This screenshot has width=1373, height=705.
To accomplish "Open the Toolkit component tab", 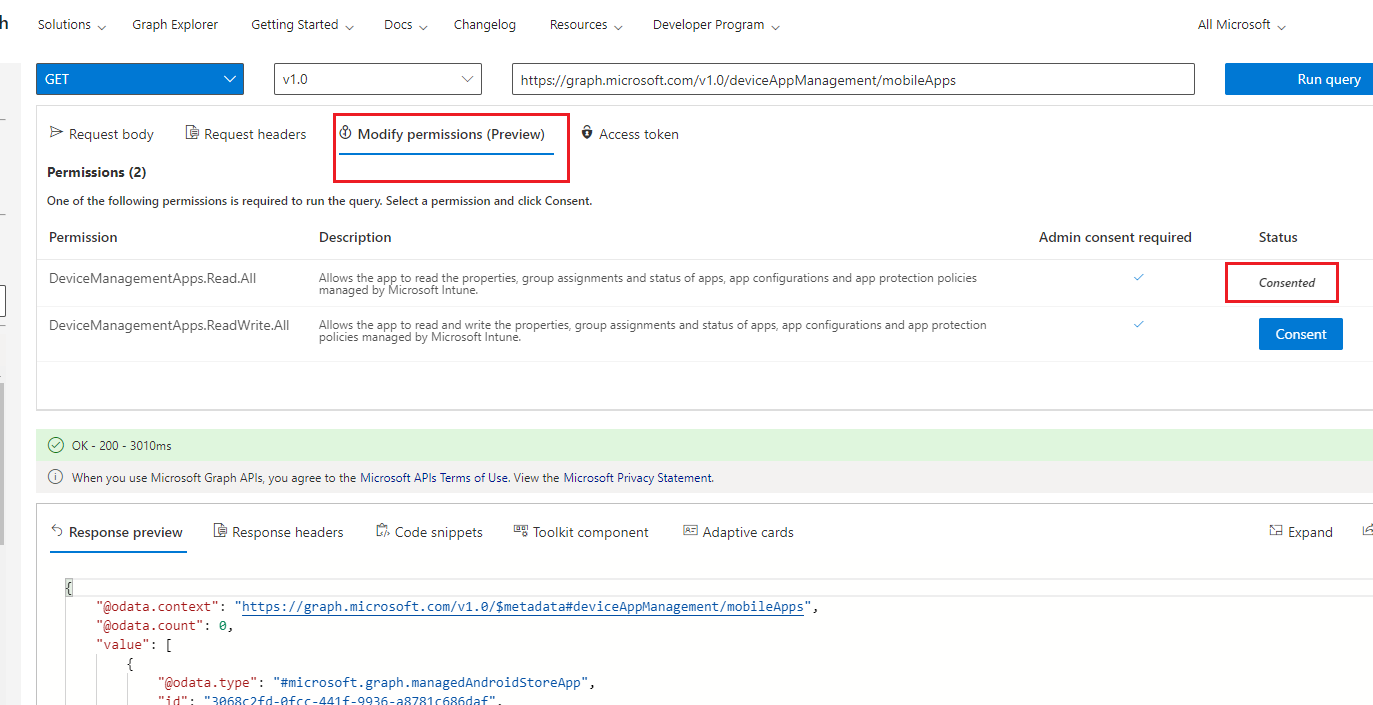I will tap(581, 532).
